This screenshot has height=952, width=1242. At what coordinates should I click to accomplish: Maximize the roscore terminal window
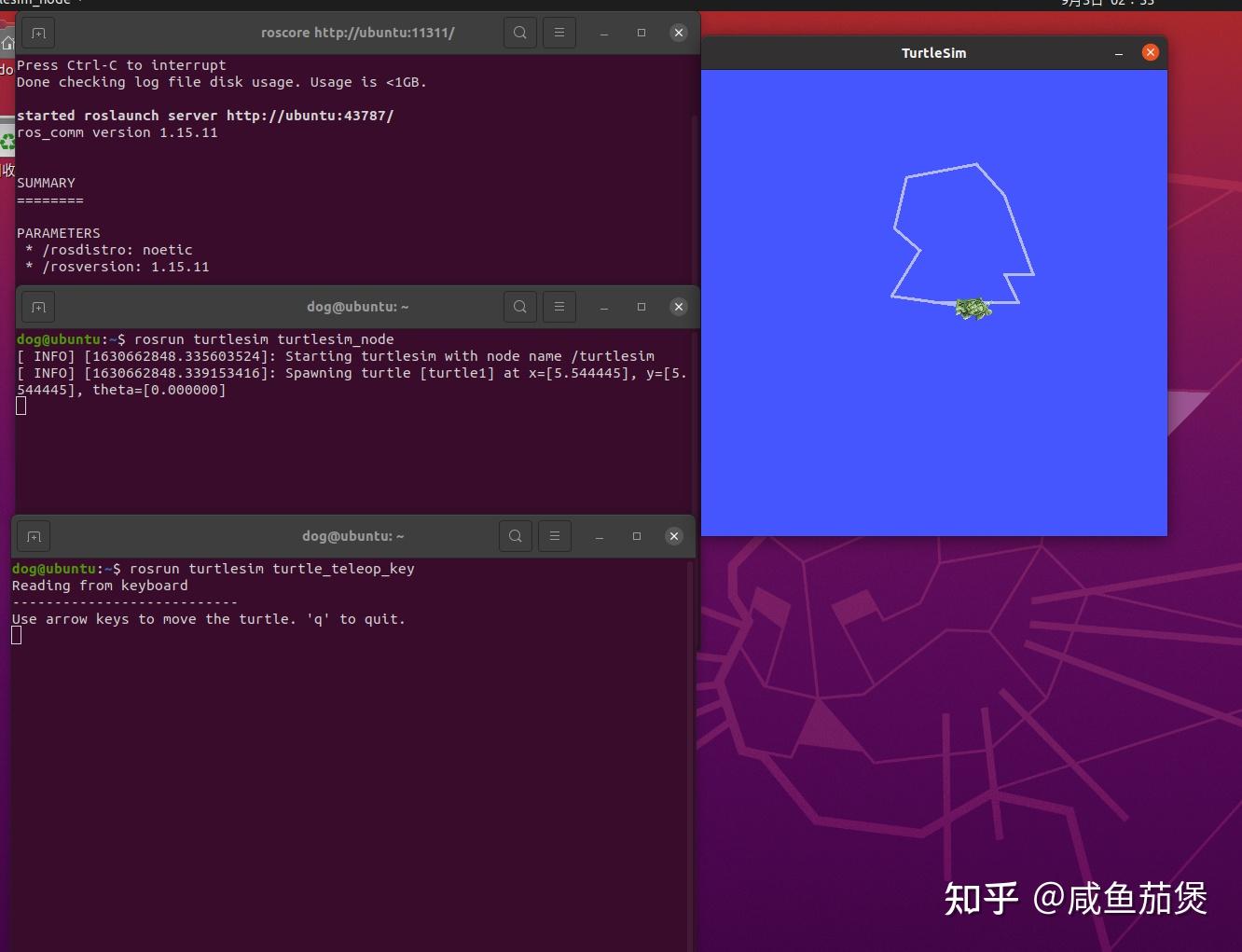point(642,33)
